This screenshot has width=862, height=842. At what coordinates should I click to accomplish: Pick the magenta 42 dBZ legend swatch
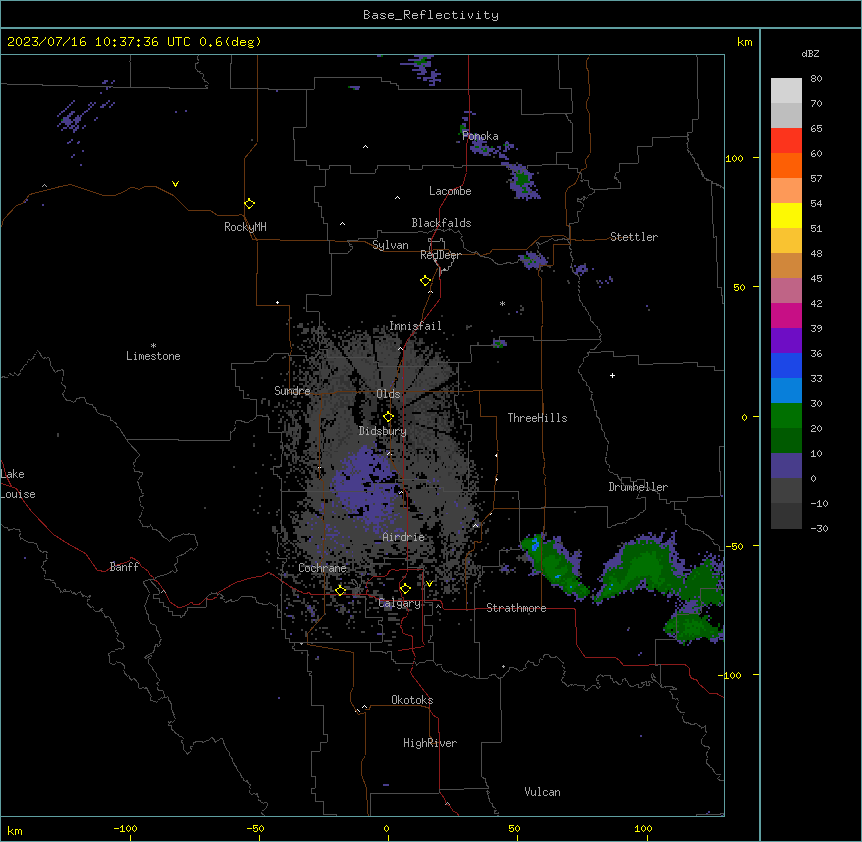click(x=786, y=315)
